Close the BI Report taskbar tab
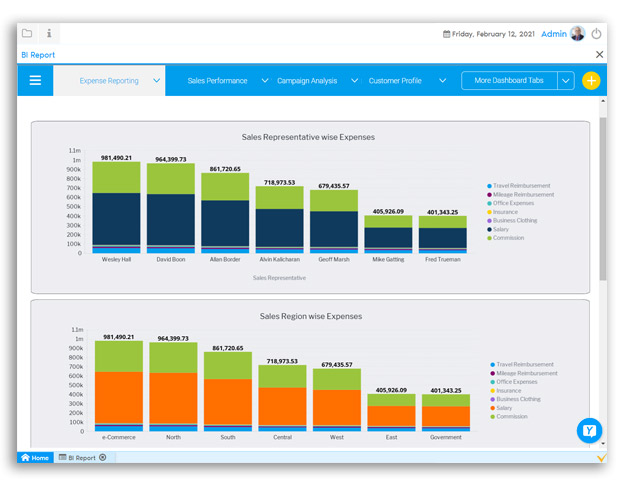This screenshot has width=624, height=486. pos(102,457)
